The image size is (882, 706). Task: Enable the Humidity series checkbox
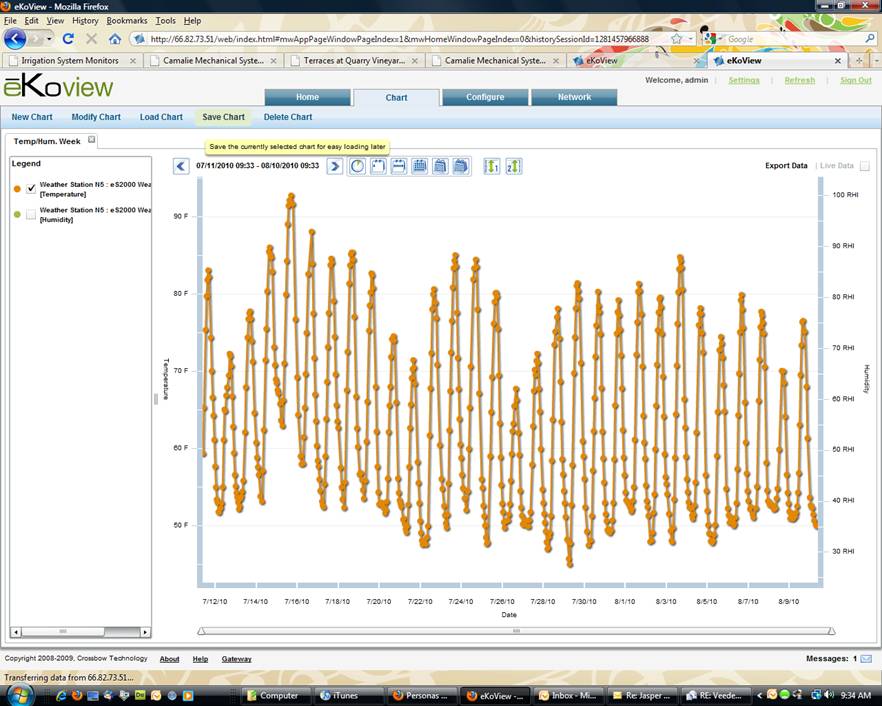[x=31, y=214]
